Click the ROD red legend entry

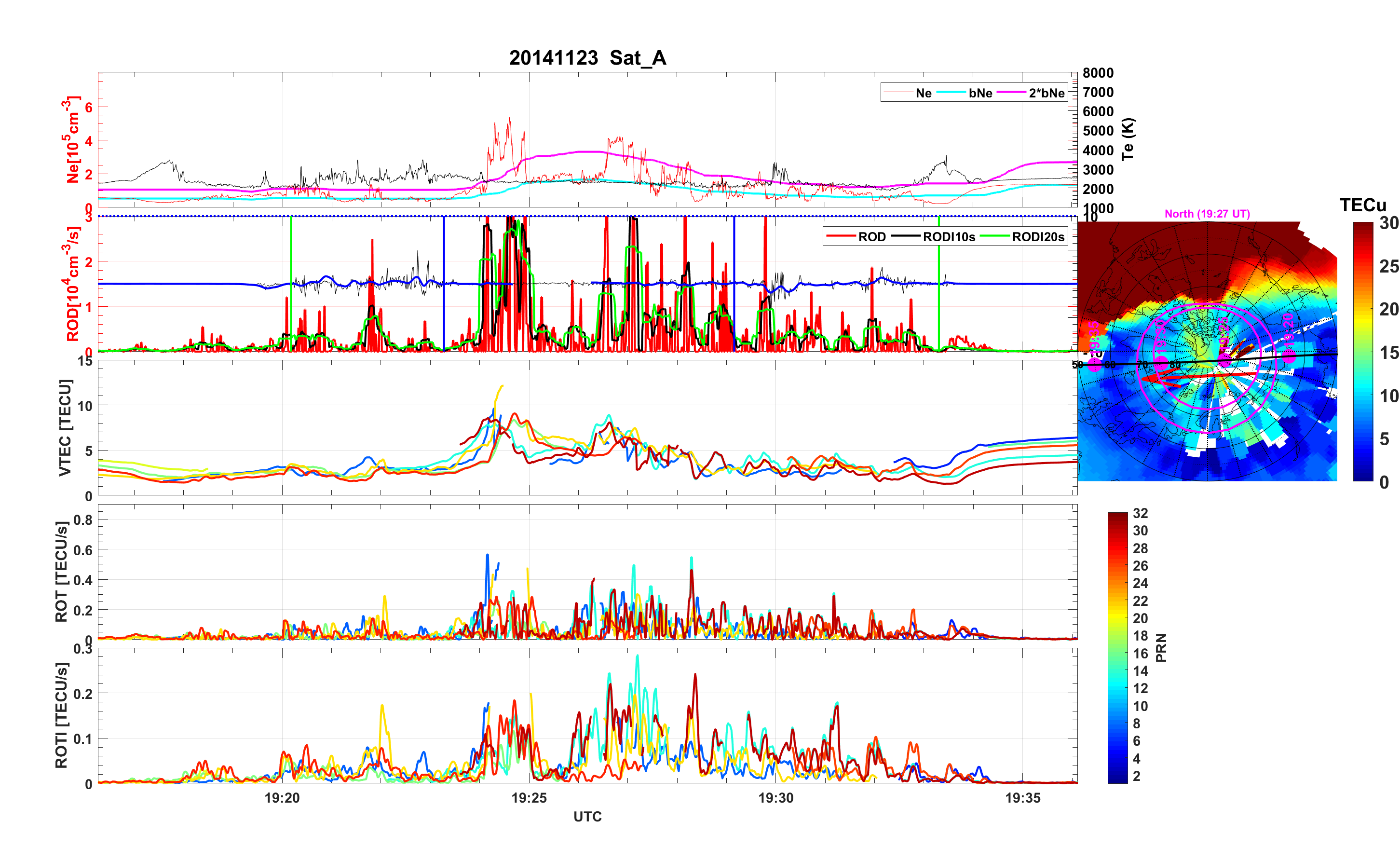871,237
